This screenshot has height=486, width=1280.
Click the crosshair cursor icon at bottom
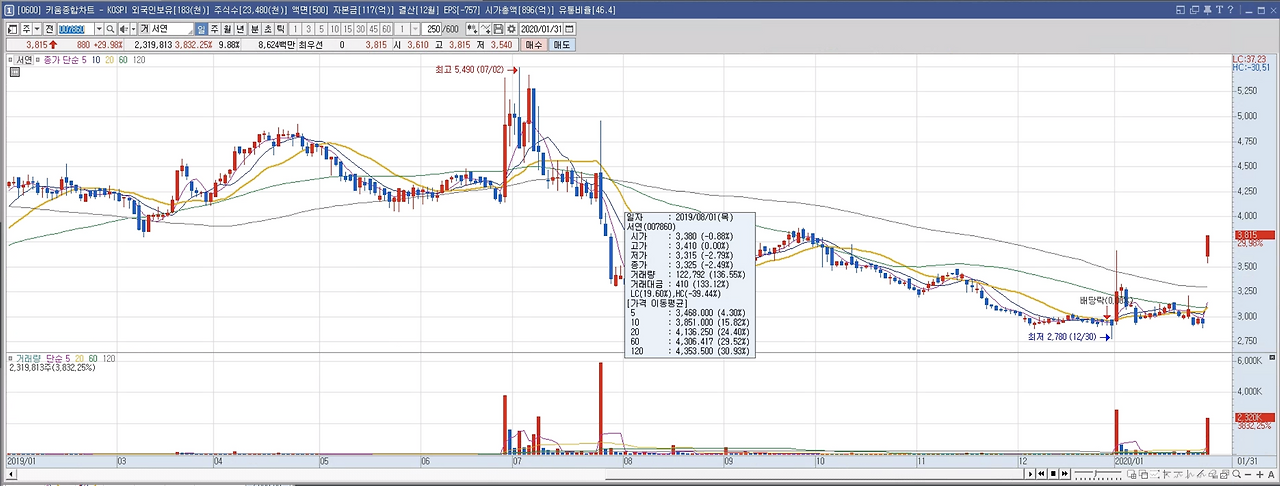click(1166, 474)
